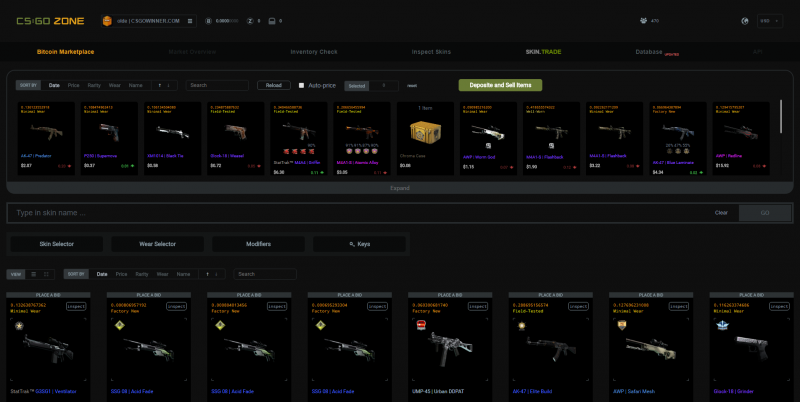Focus the market listings Search field
Image resolution: width=800 pixels, height=402 pixels.
point(265,274)
